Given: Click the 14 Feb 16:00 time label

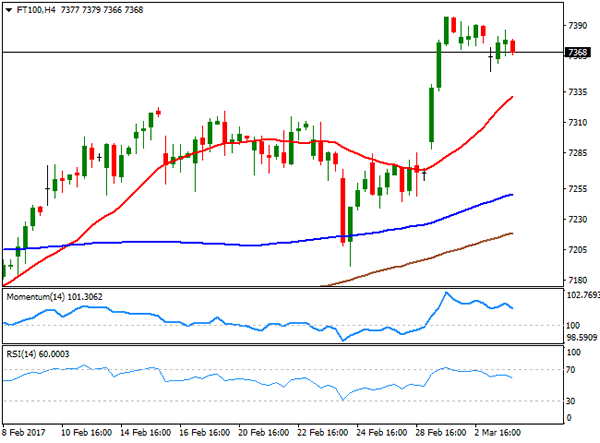Looking at the screenshot, I should [145, 433].
